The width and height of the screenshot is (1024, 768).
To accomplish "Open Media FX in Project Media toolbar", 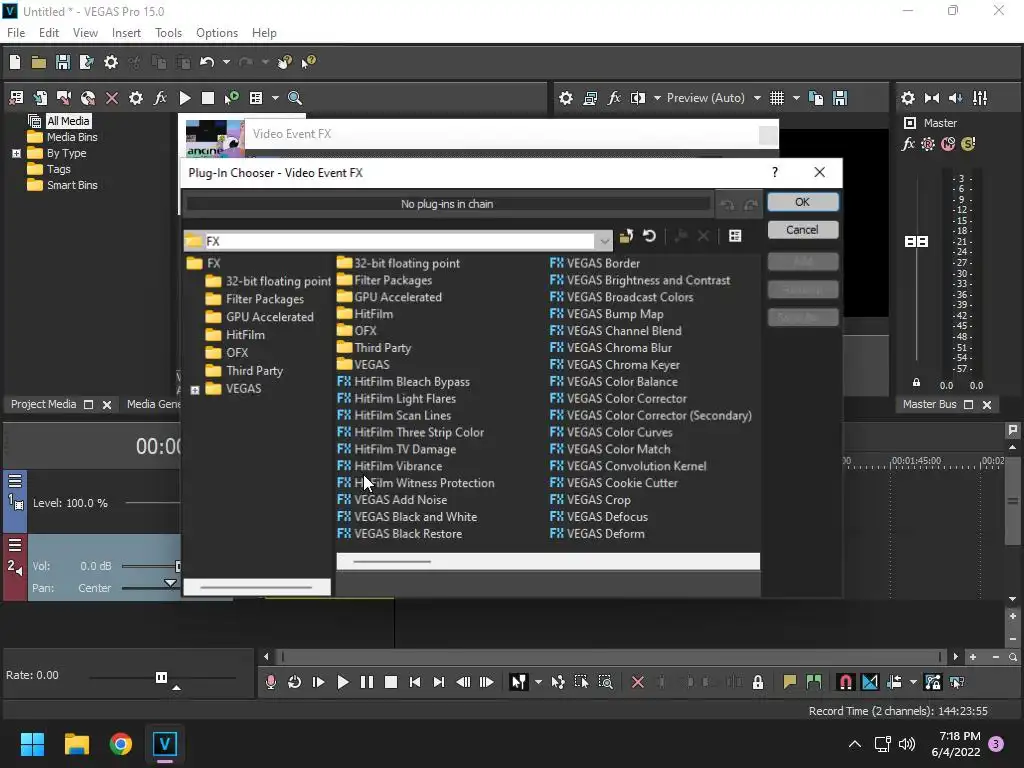I will pos(160,98).
